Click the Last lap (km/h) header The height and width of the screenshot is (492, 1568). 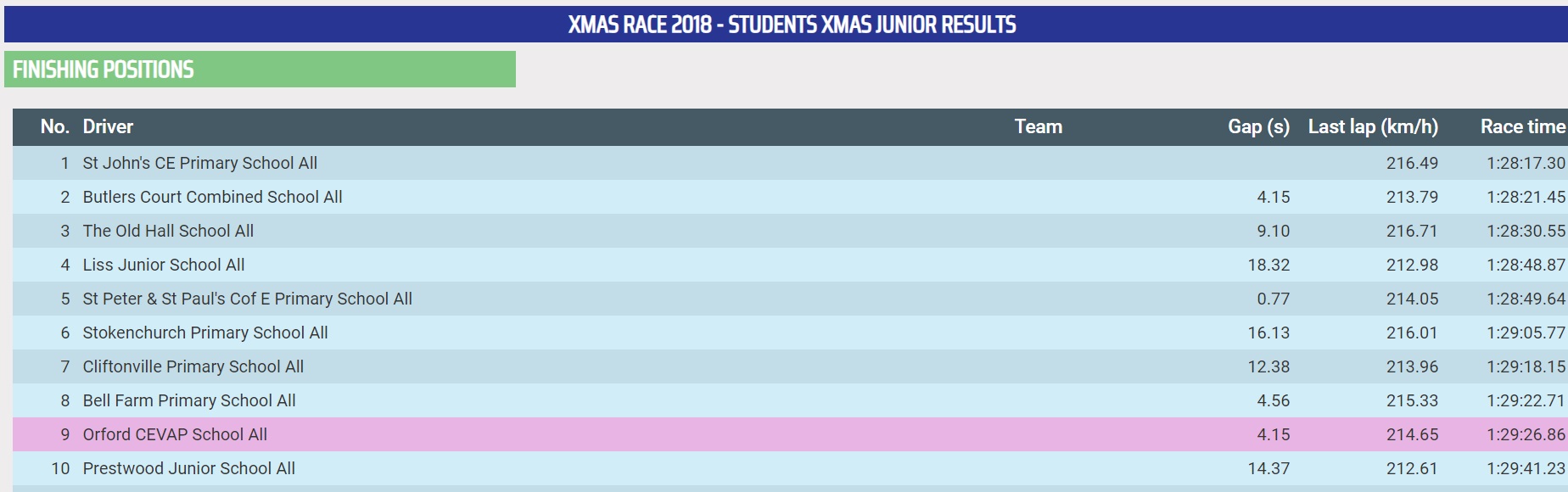click(x=1372, y=127)
